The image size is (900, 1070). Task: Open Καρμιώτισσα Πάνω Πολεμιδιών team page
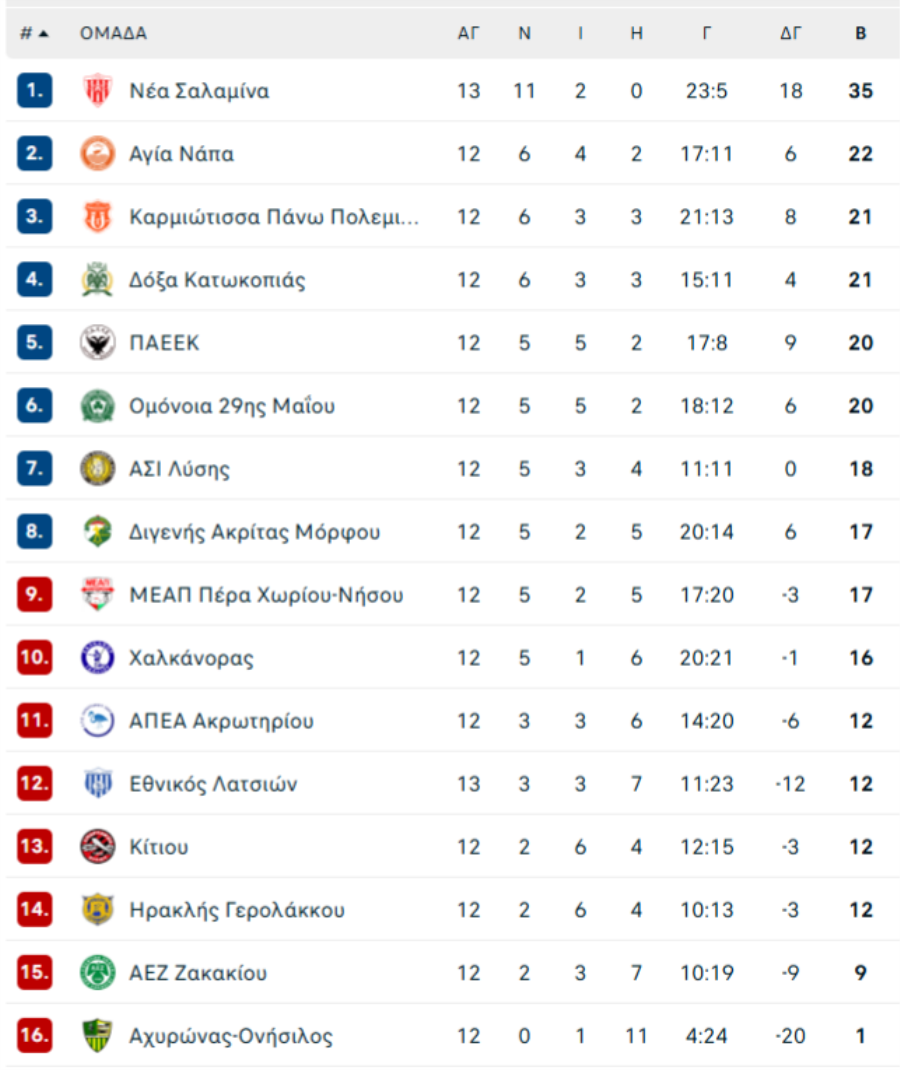(x=274, y=217)
